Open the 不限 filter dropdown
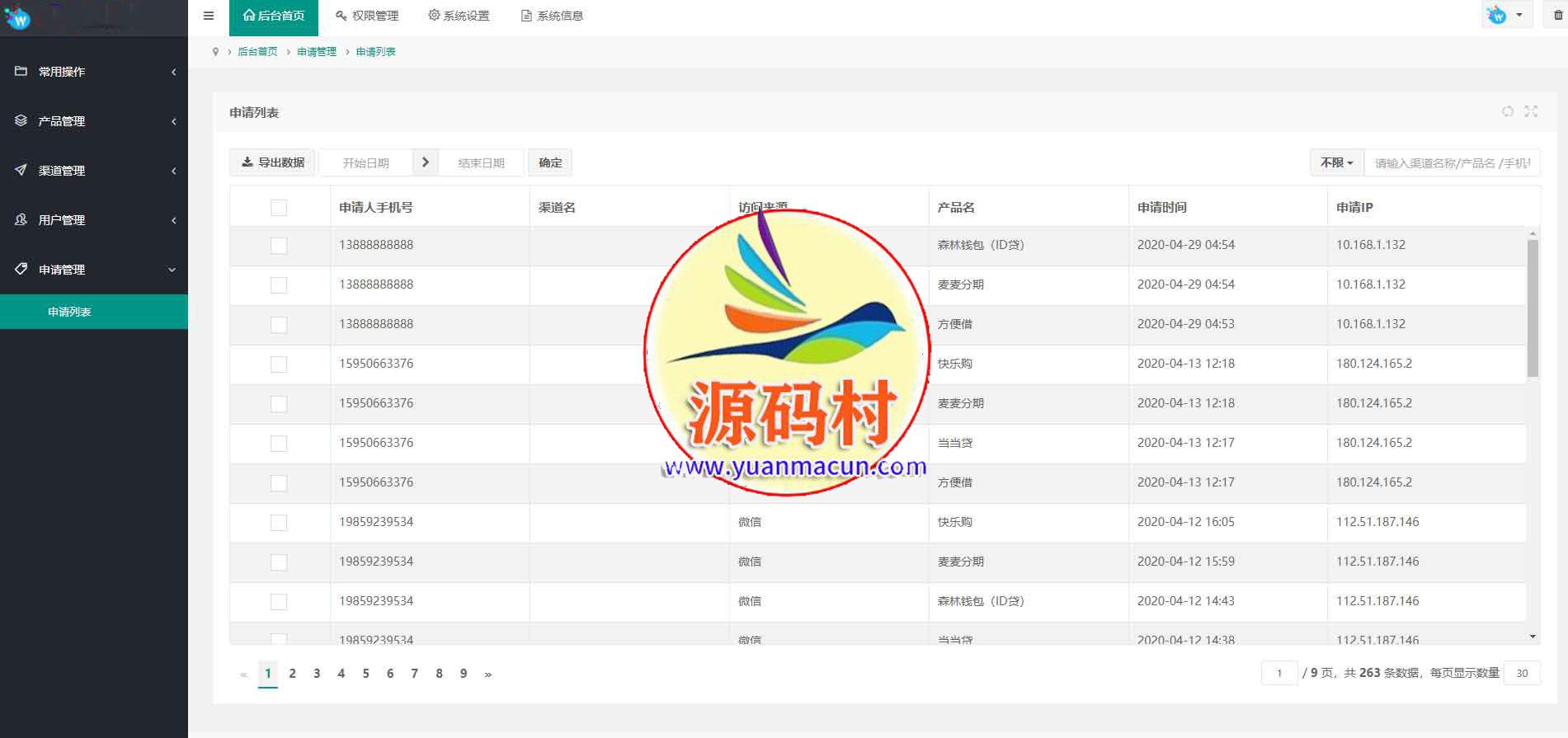 click(1336, 162)
